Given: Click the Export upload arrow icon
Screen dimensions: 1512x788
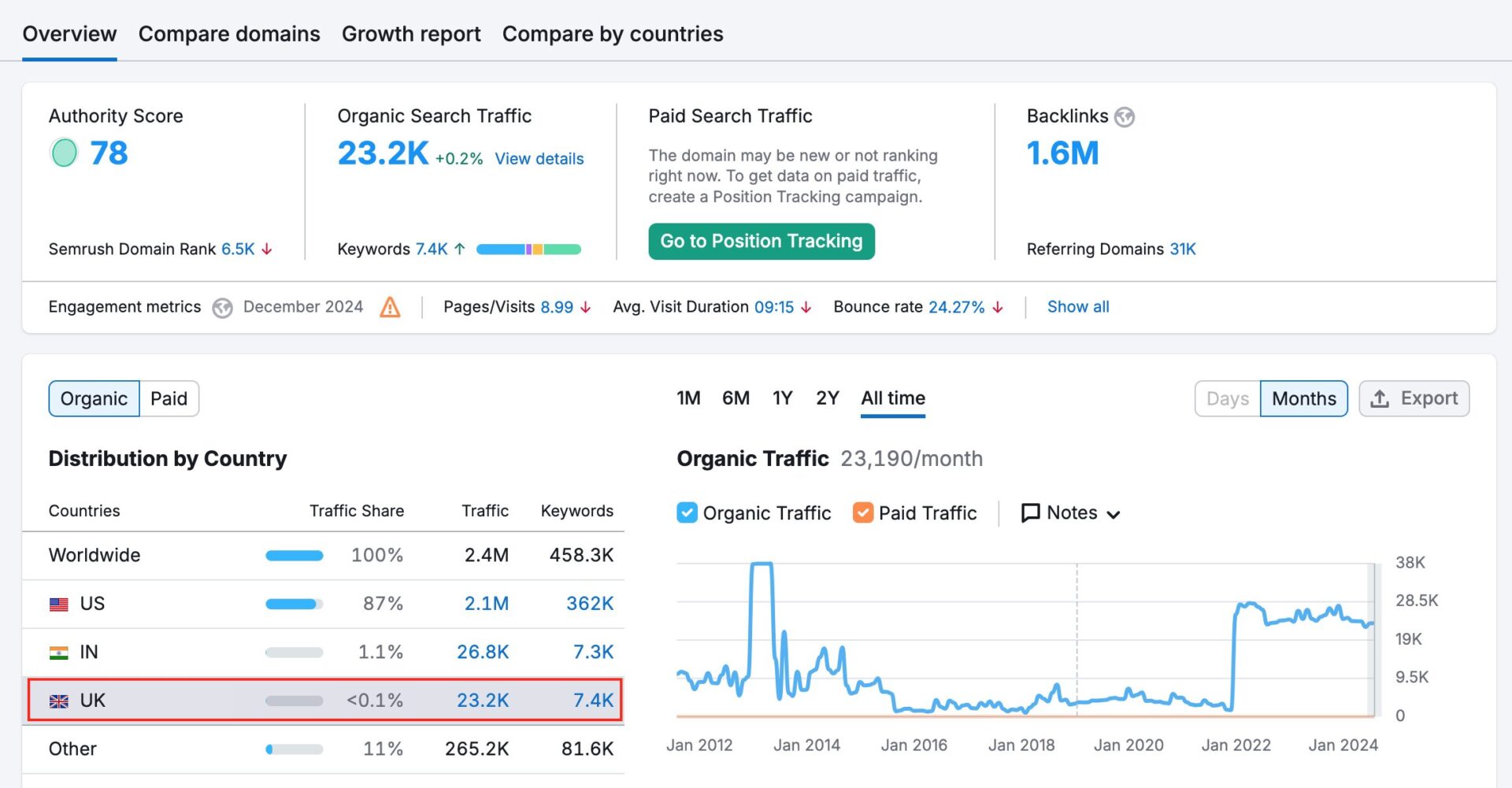Looking at the screenshot, I should click(x=1380, y=399).
